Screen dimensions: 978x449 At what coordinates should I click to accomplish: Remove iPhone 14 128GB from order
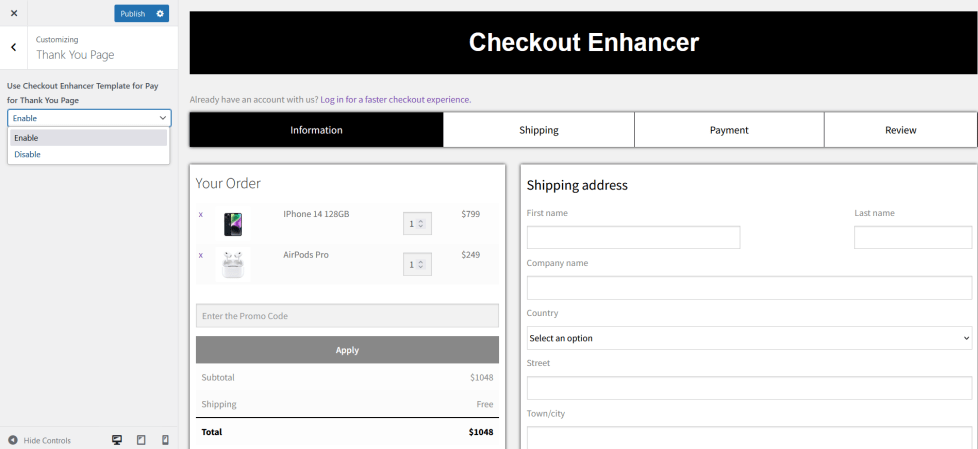point(200,214)
